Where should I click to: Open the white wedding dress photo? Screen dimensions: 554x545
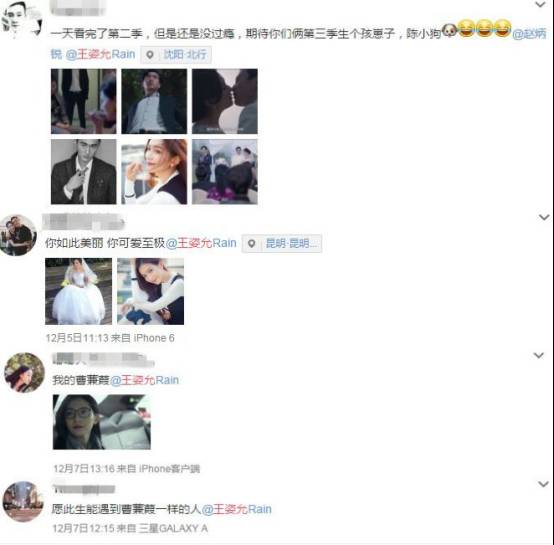pyautogui.click(x=78, y=291)
